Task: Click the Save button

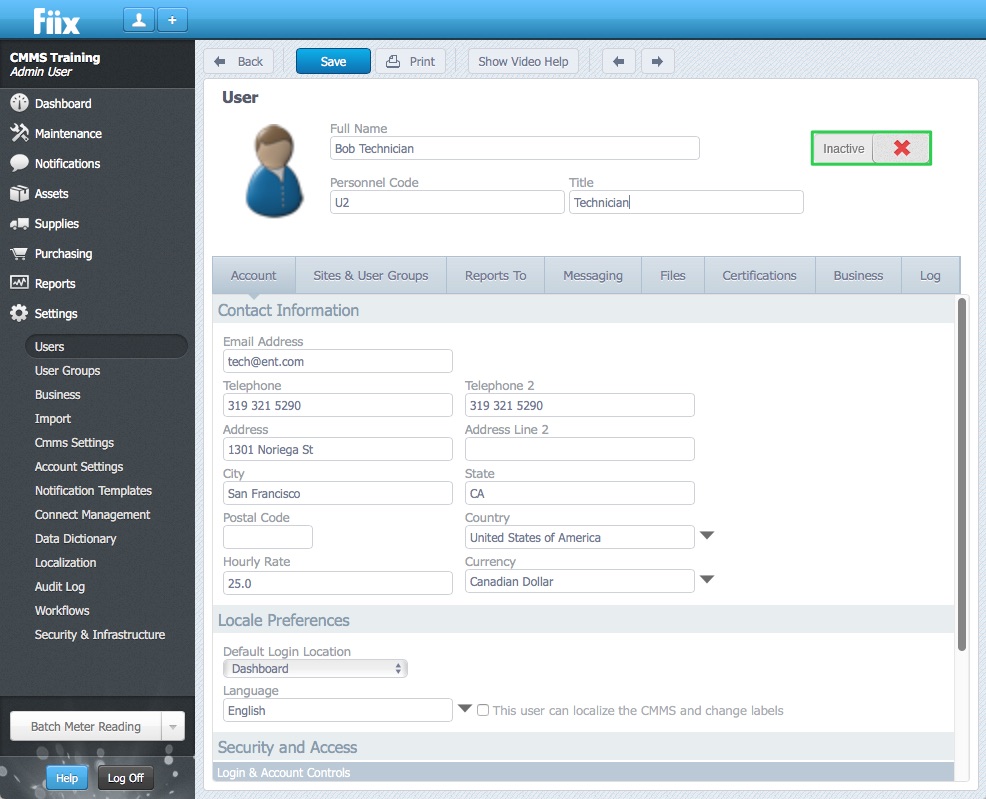Action: click(333, 62)
